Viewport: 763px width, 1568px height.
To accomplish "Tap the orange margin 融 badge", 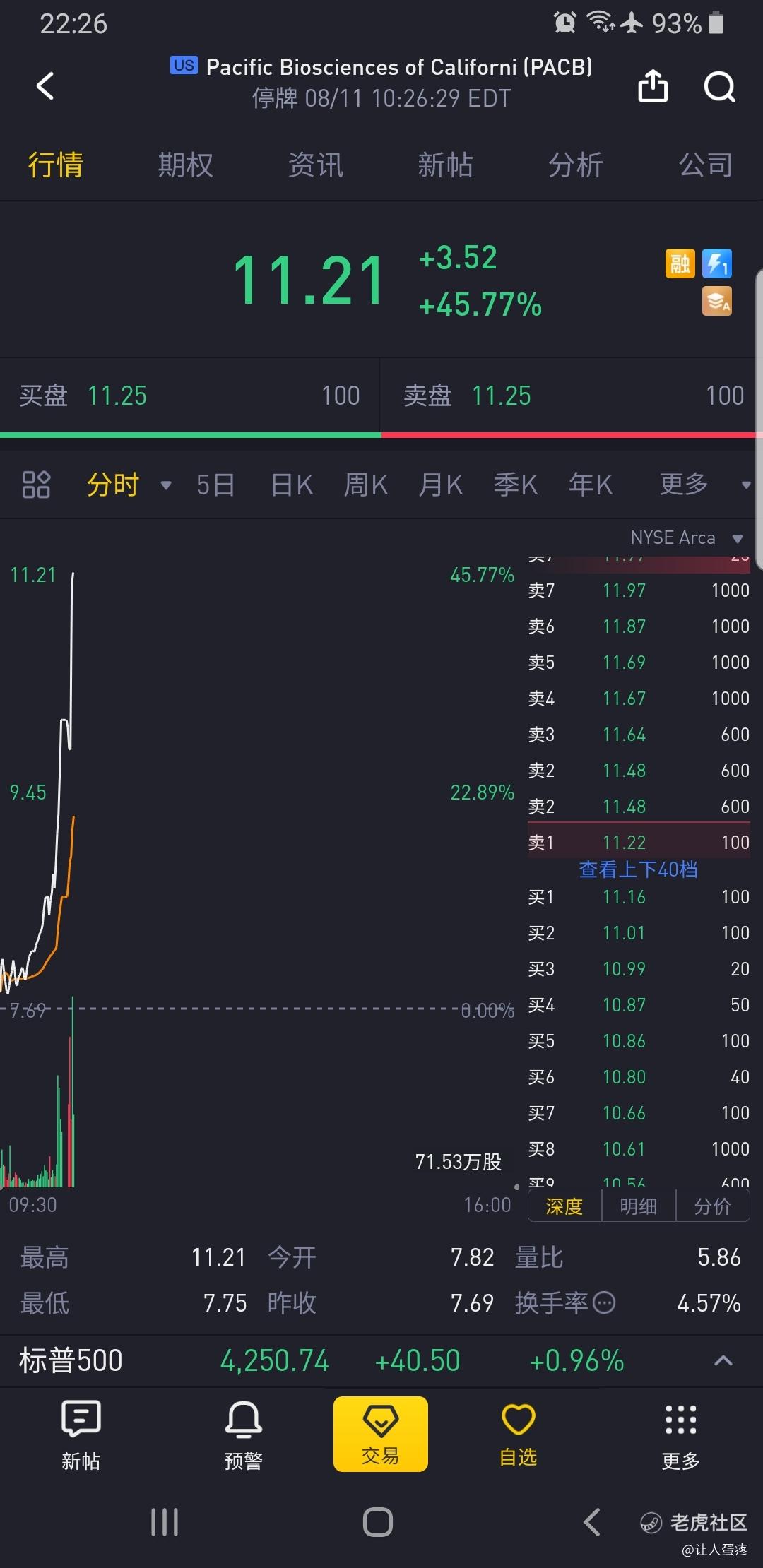I will [x=680, y=264].
